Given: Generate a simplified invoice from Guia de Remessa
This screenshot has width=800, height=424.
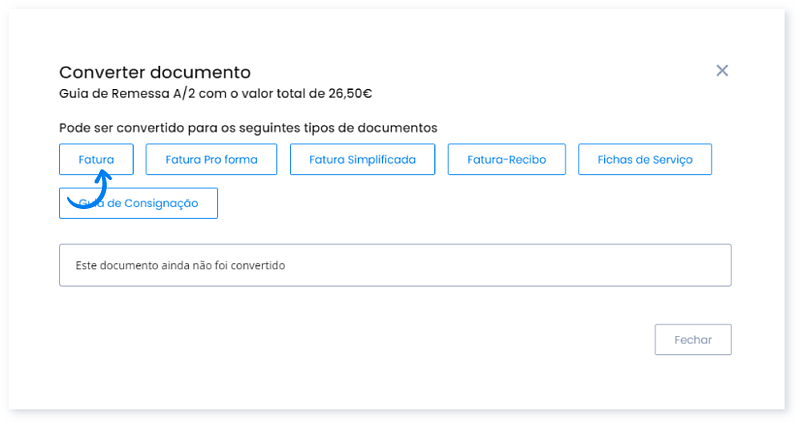Looking at the screenshot, I should point(362,160).
